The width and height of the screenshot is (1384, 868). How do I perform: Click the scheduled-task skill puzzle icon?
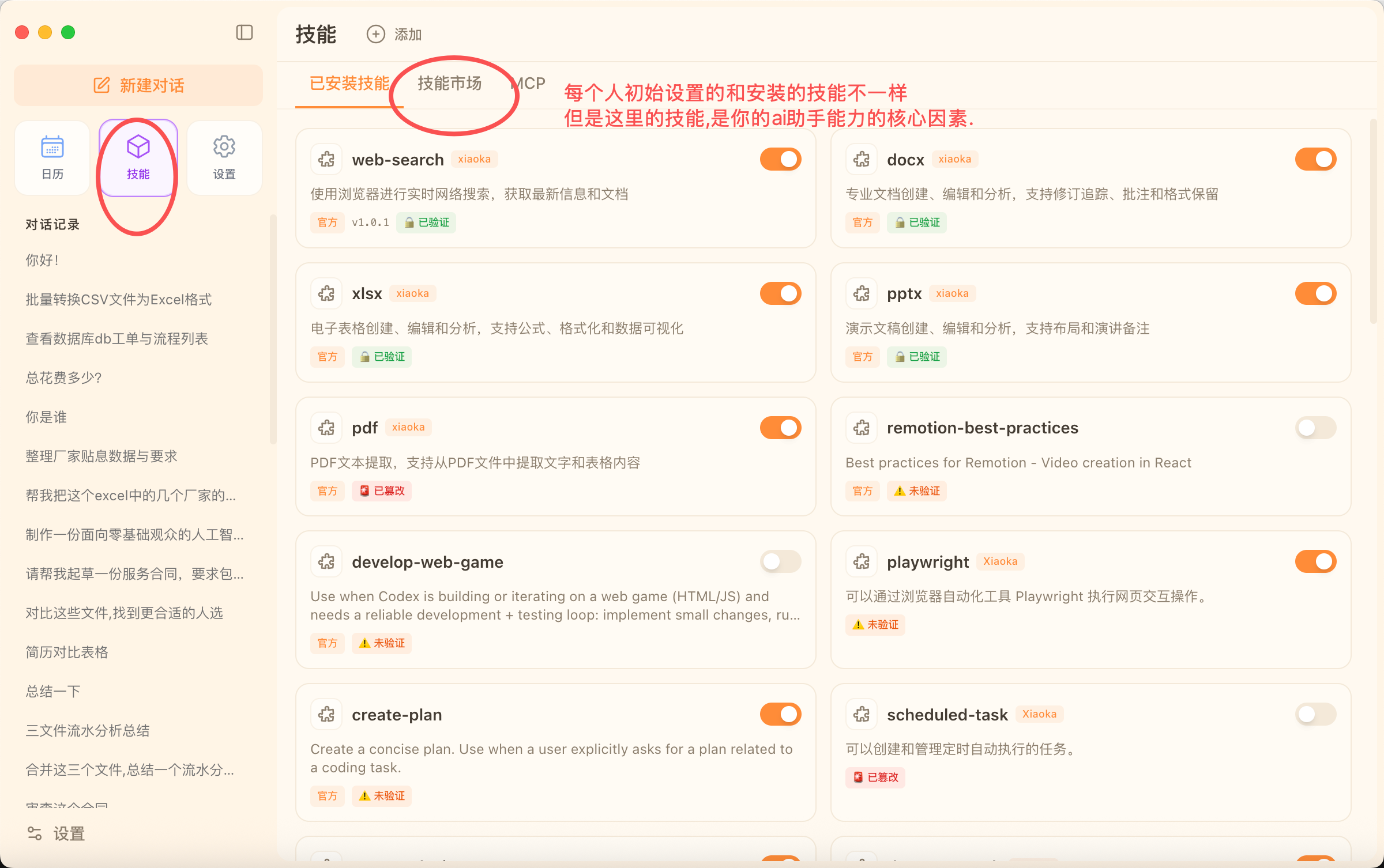point(861,714)
